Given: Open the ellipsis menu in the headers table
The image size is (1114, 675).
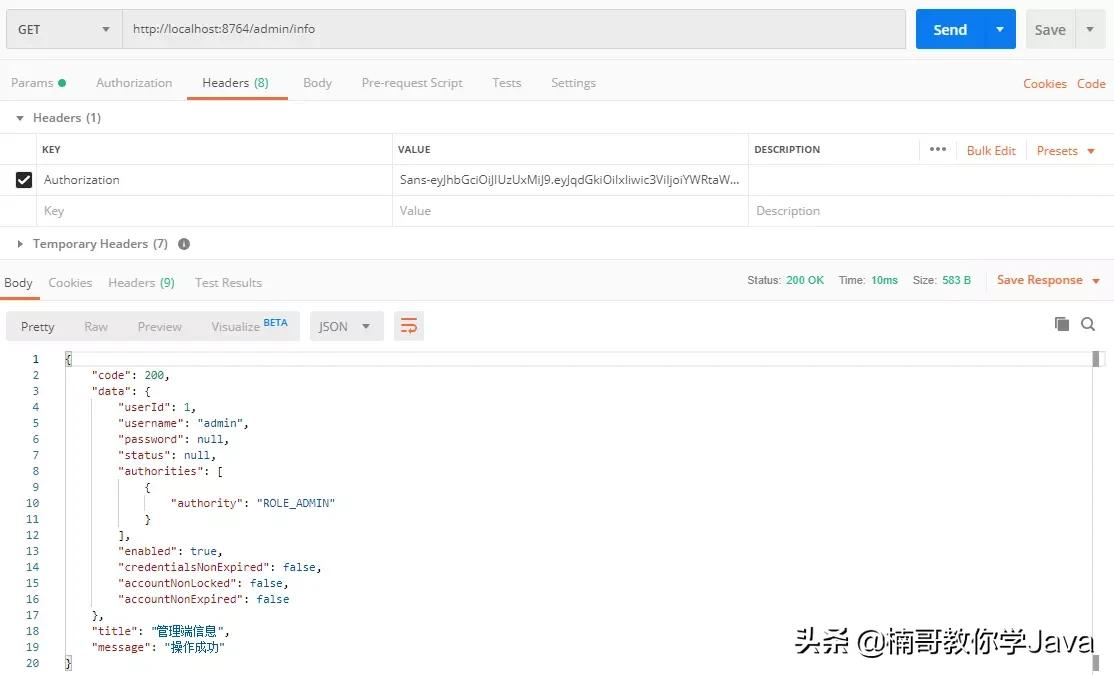Looking at the screenshot, I should point(937,149).
